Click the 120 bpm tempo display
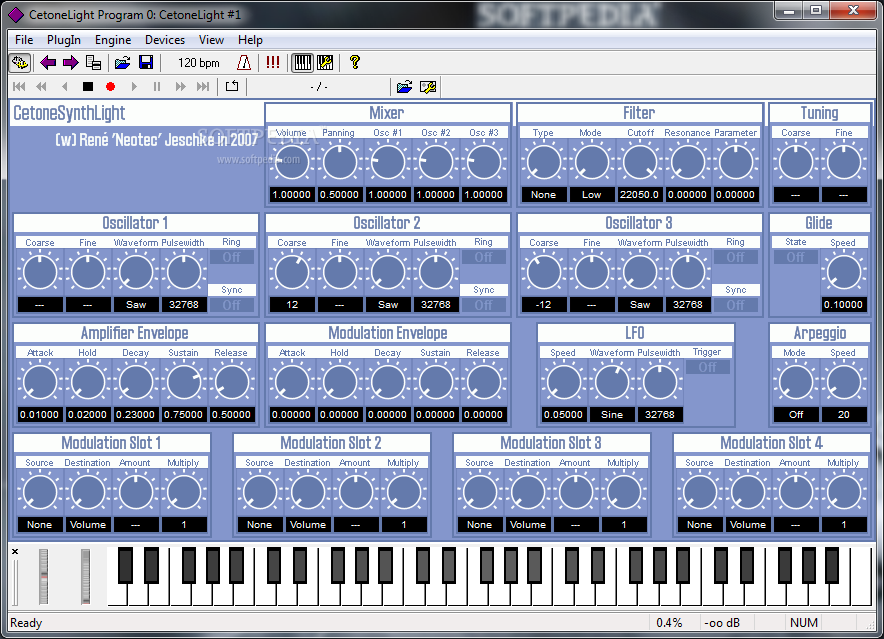Image resolution: width=884 pixels, height=639 pixels. [198, 63]
